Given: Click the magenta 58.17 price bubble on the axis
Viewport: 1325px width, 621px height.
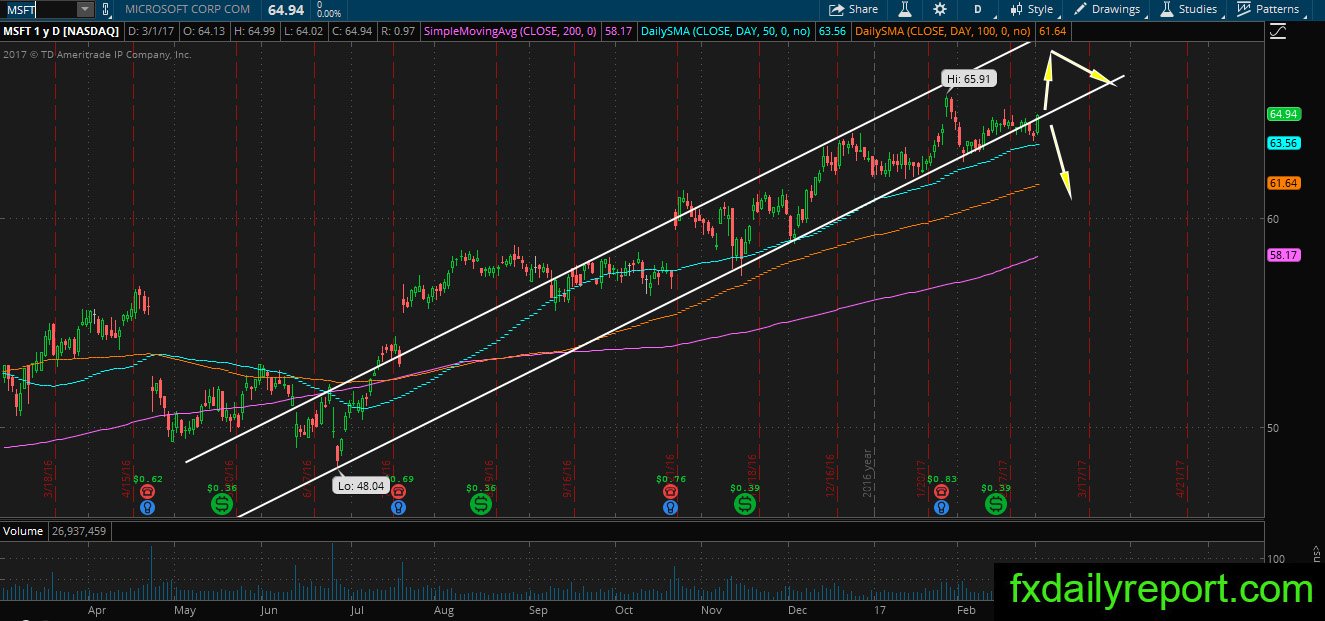Looking at the screenshot, I should [1283, 255].
